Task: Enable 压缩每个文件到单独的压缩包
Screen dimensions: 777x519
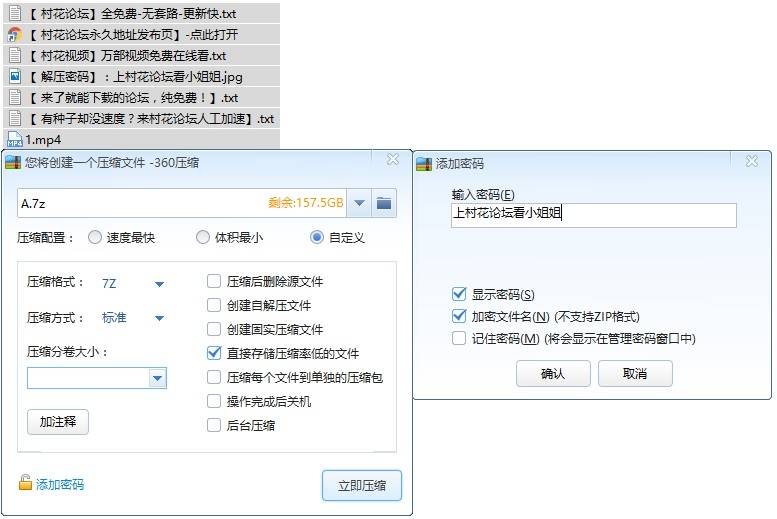Action: (x=214, y=377)
